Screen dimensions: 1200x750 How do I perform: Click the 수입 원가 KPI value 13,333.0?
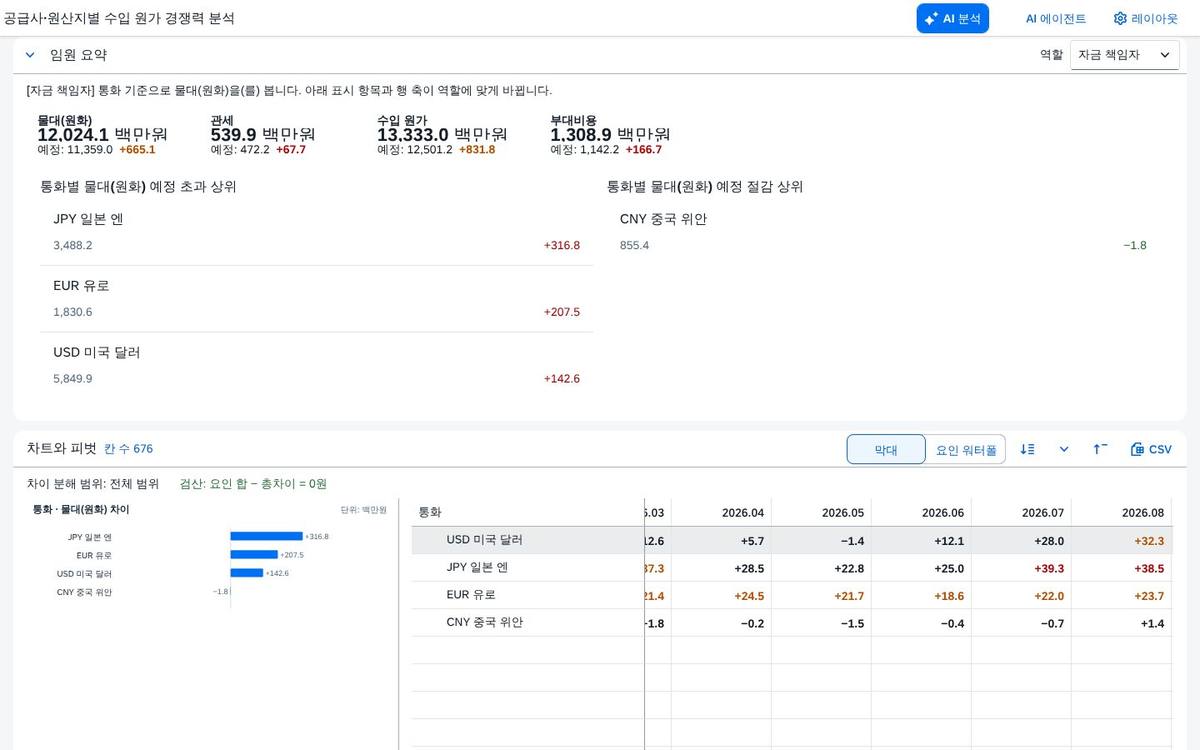(x=413, y=134)
